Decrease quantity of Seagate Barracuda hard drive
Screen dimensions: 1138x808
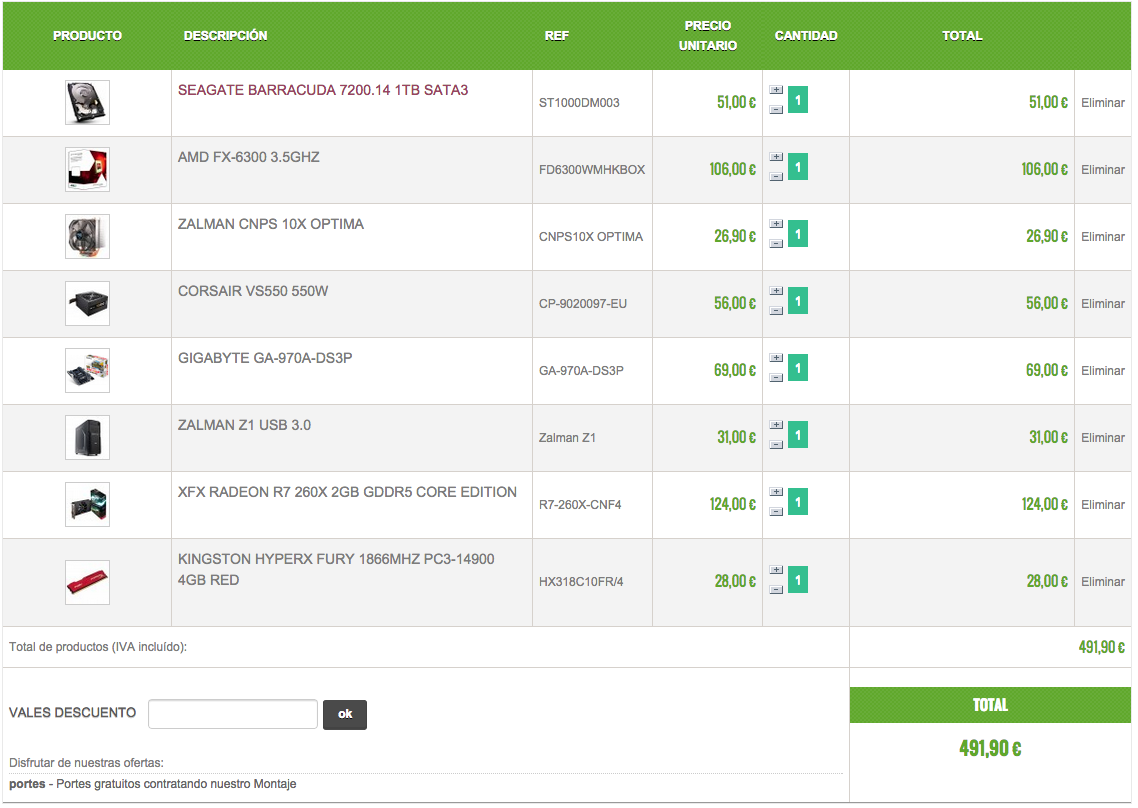click(776, 110)
